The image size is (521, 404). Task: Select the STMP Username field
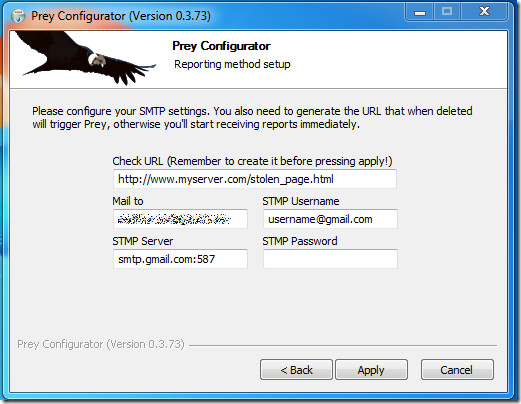[x=330, y=219]
